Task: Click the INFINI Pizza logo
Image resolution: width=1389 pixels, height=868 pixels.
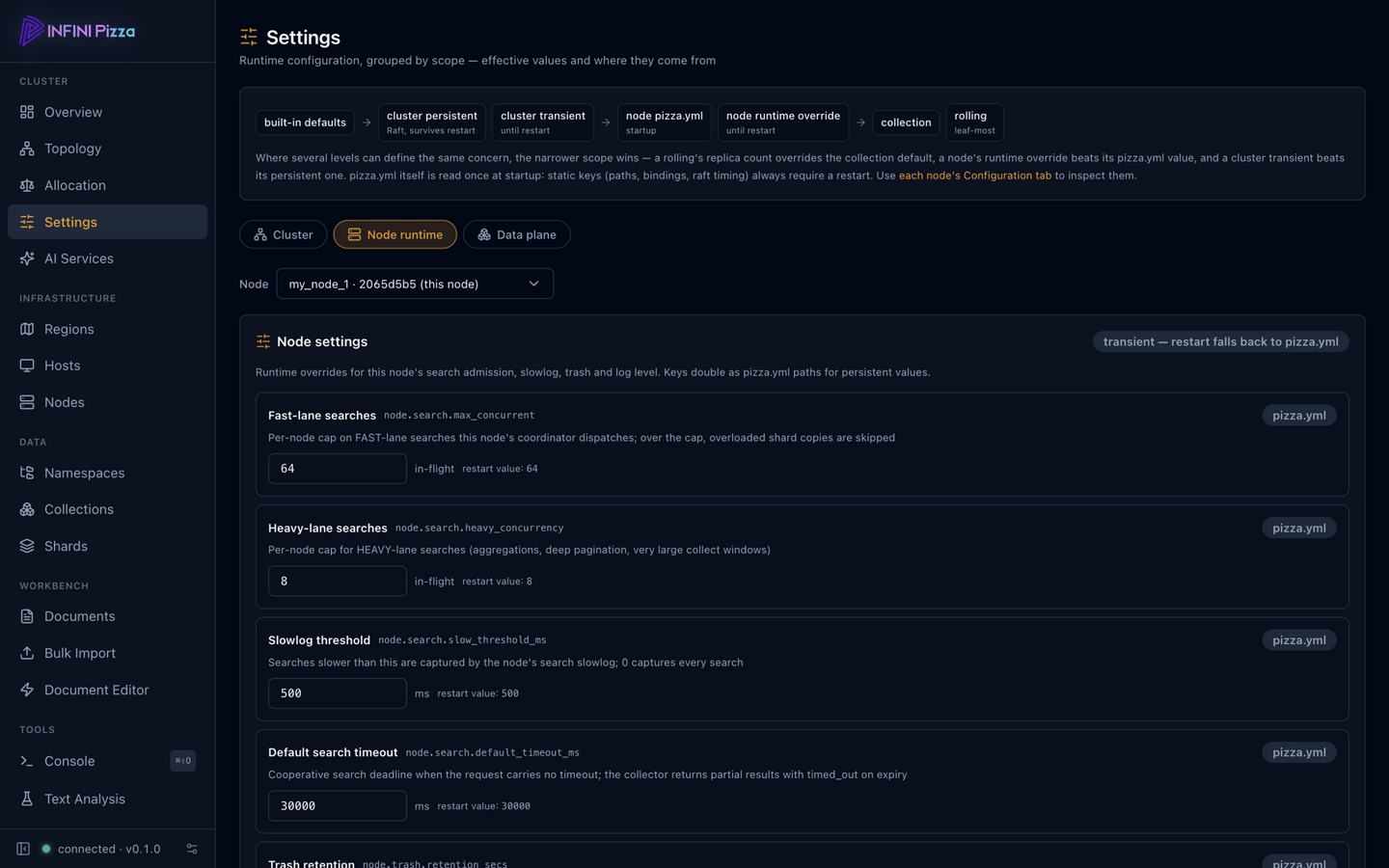Action: pos(77,31)
